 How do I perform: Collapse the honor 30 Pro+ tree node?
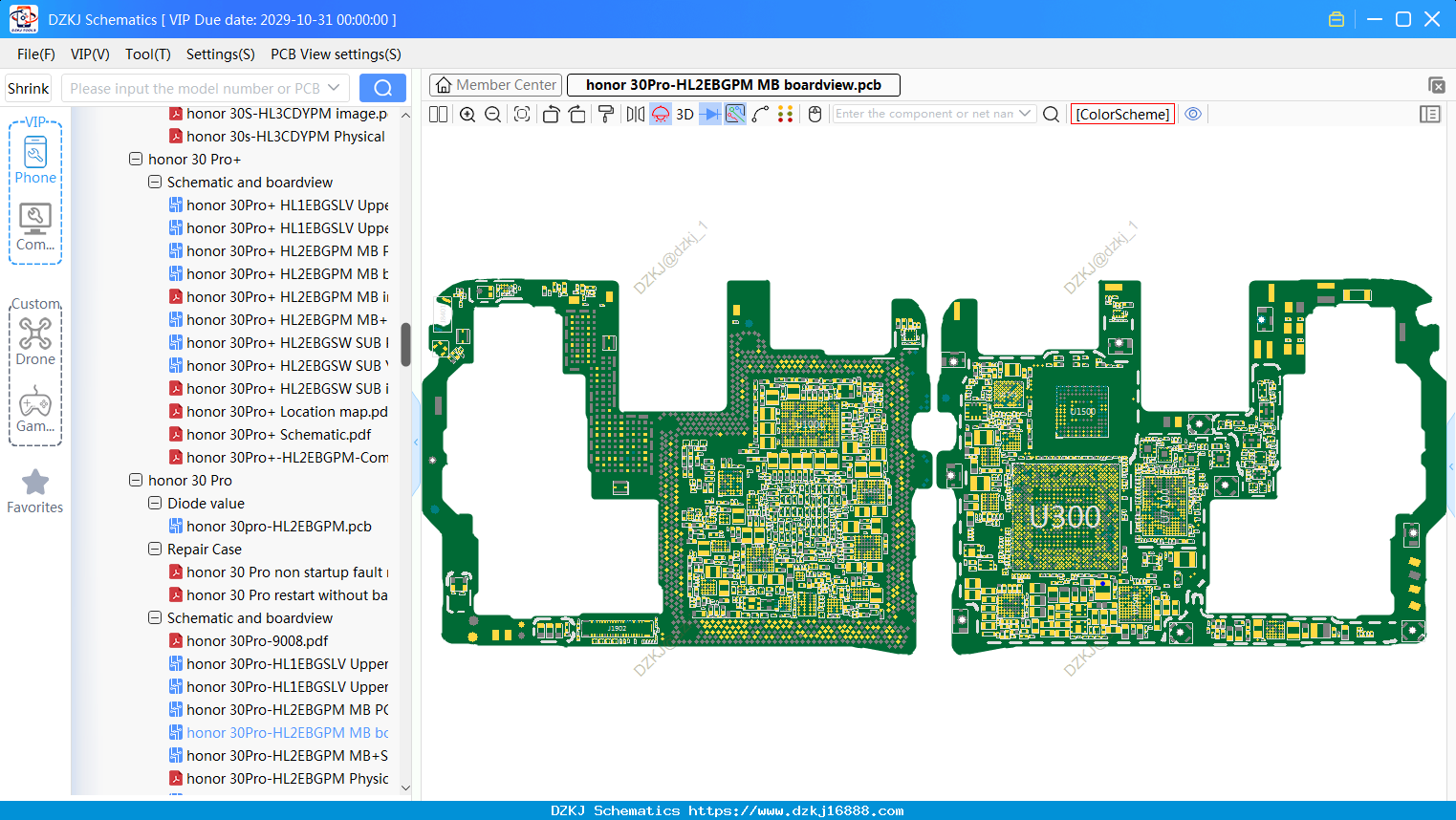pyautogui.click(x=136, y=159)
